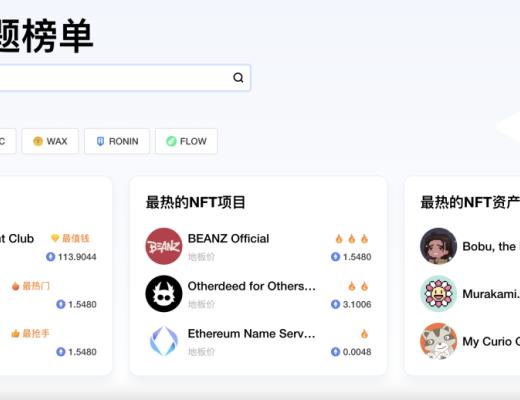The image size is (520, 400).
Task: Click the 地板价 label under Otherdeed
Action: (201, 304)
